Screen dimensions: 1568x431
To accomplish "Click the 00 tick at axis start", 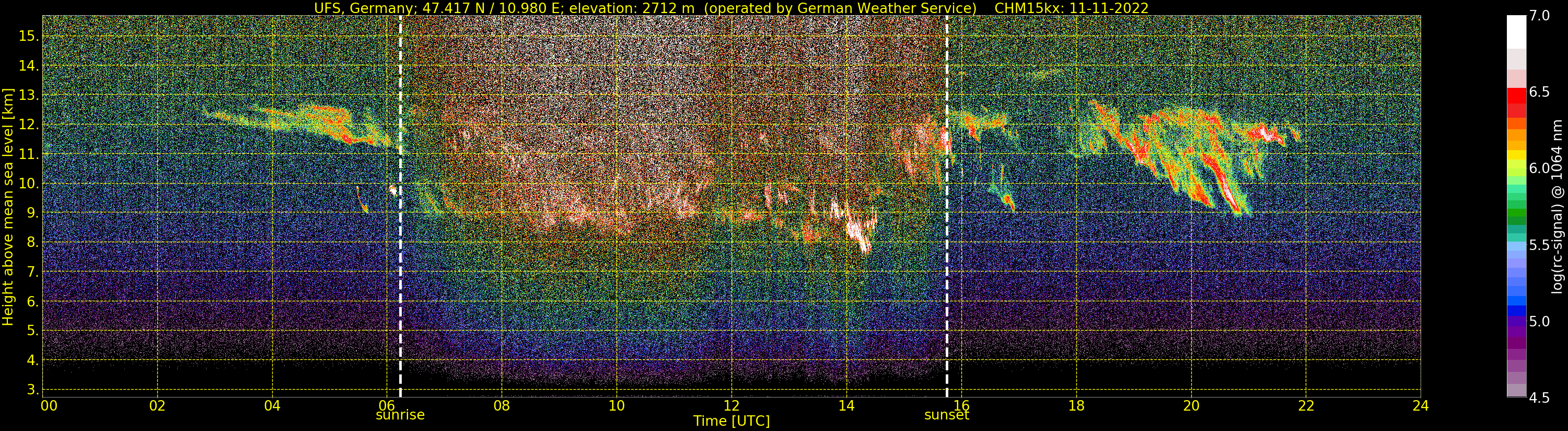I will pos(49,405).
